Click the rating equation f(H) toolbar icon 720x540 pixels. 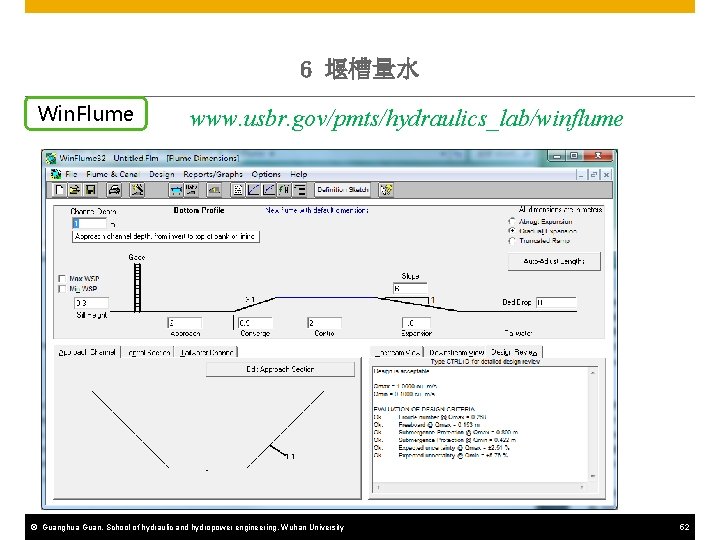284,190
